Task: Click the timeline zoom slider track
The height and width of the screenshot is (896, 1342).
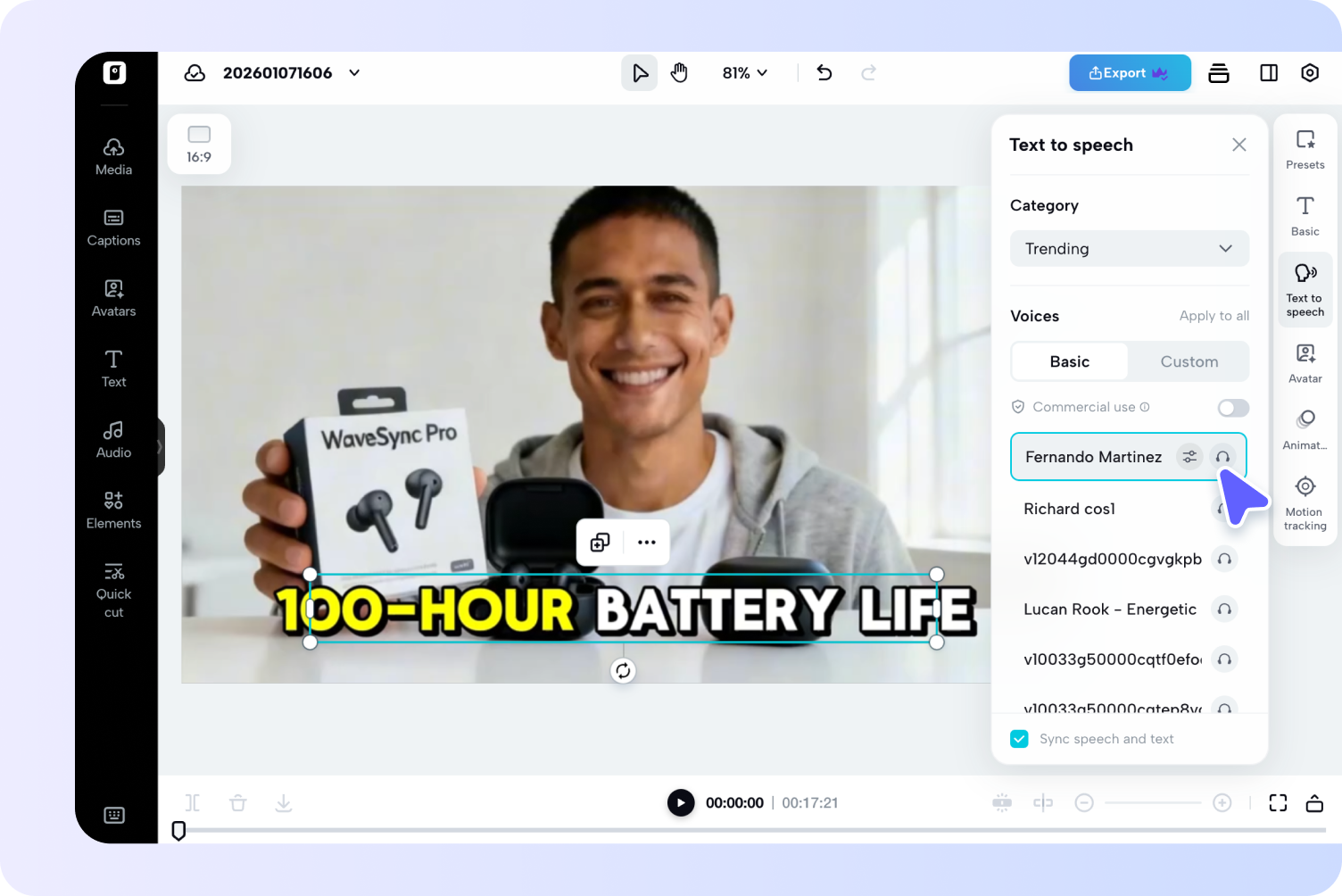Action: (1153, 803)
